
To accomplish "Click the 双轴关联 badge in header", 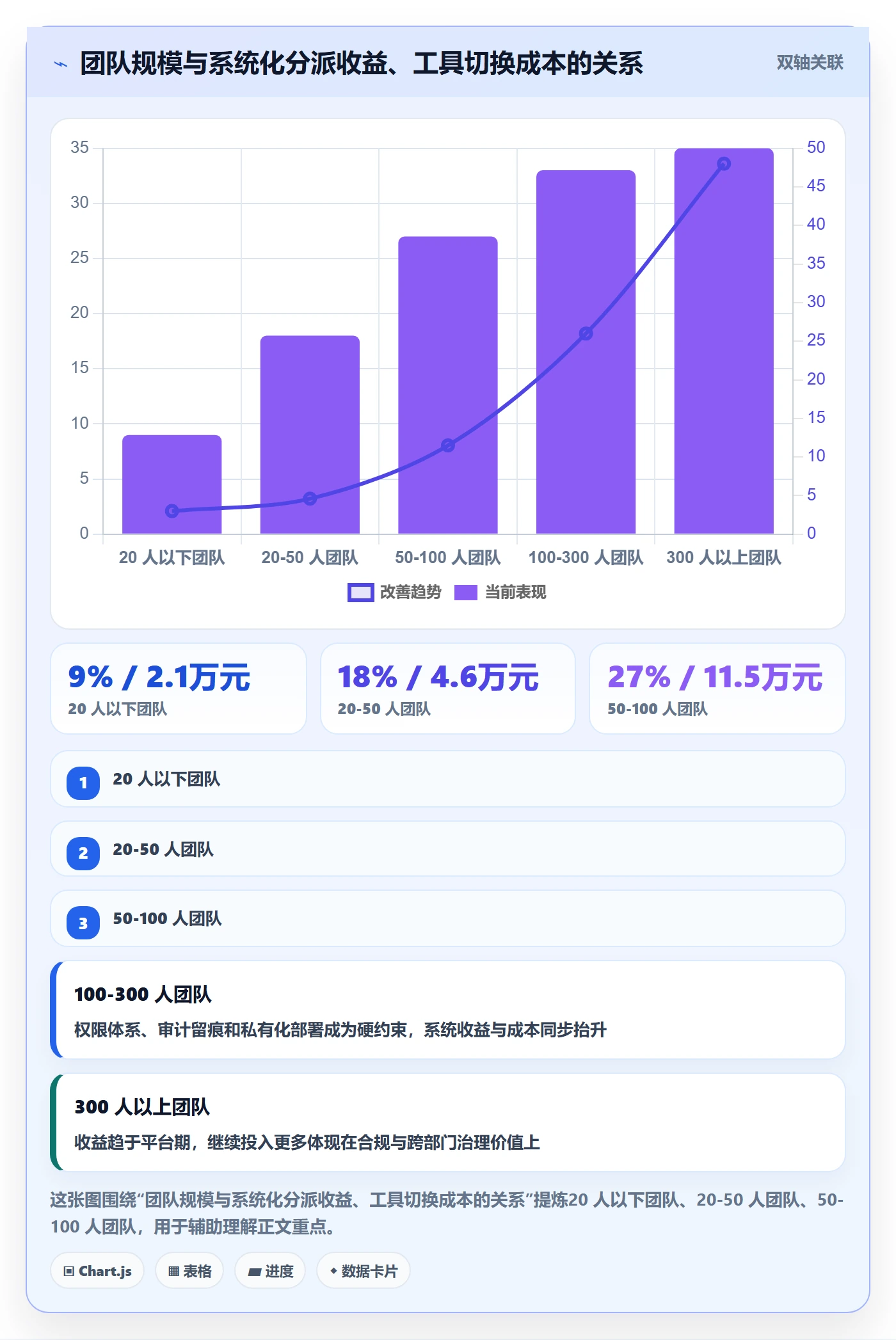I will [810, 63].
